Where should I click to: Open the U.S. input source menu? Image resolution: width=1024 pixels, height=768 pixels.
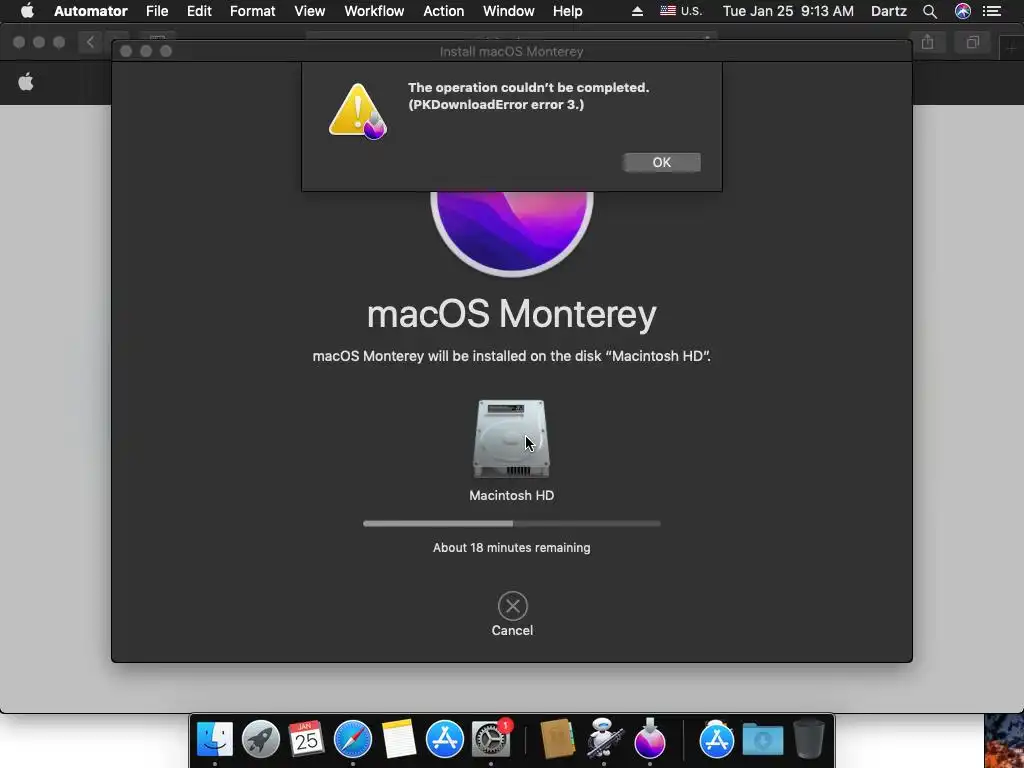681,11
